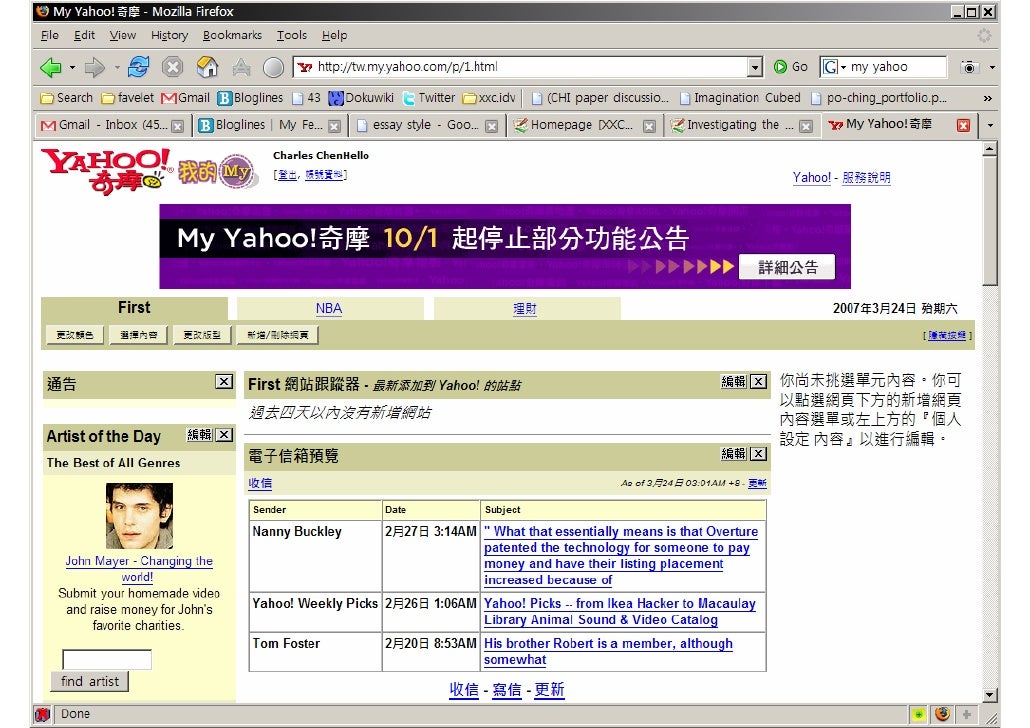1030x728 pixels.
Task: Open the Twitter bookmark
Action: tap(428, 98)
